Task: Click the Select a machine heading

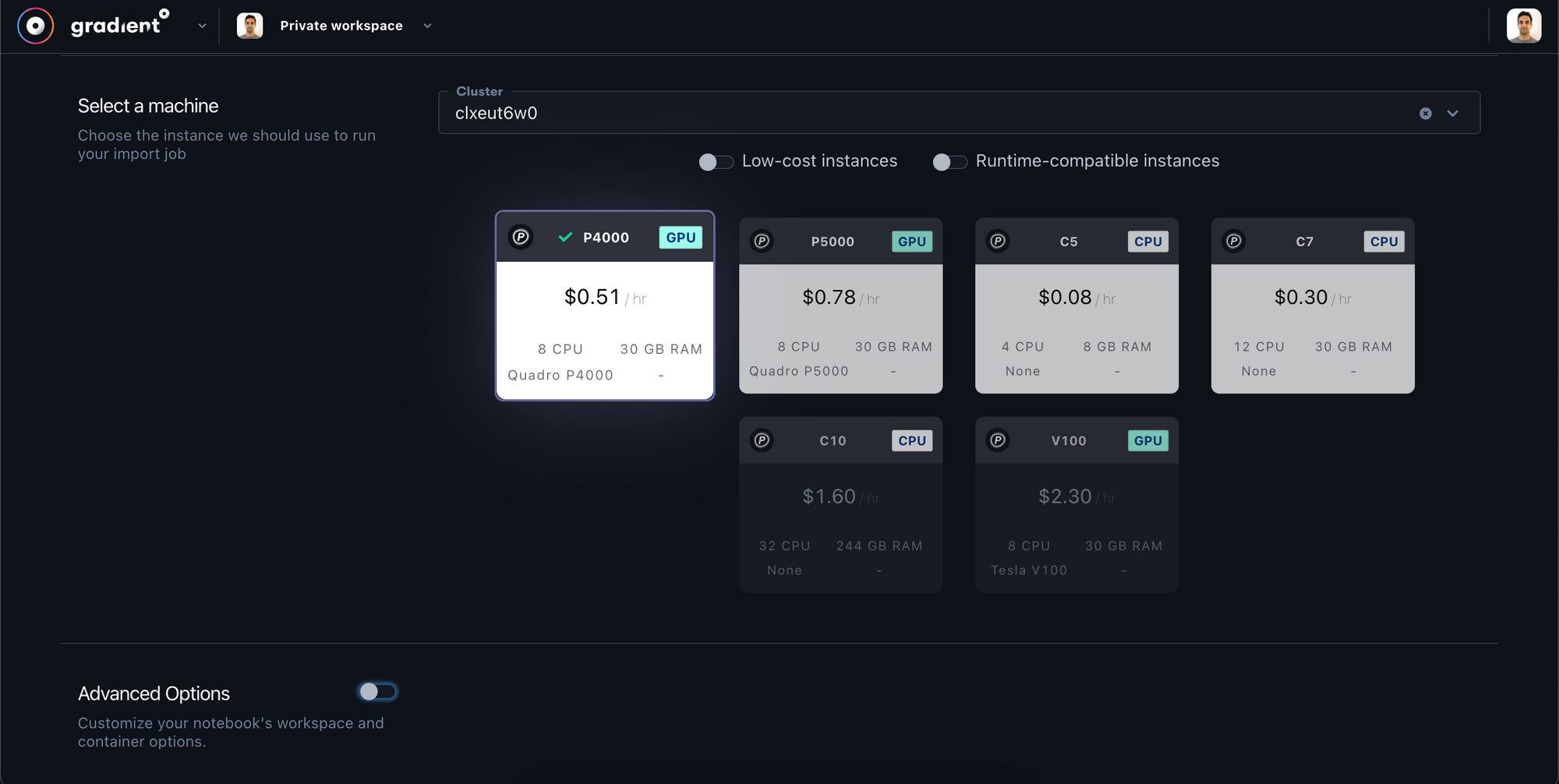Action: pyautogui.click(x=148, y=106)
